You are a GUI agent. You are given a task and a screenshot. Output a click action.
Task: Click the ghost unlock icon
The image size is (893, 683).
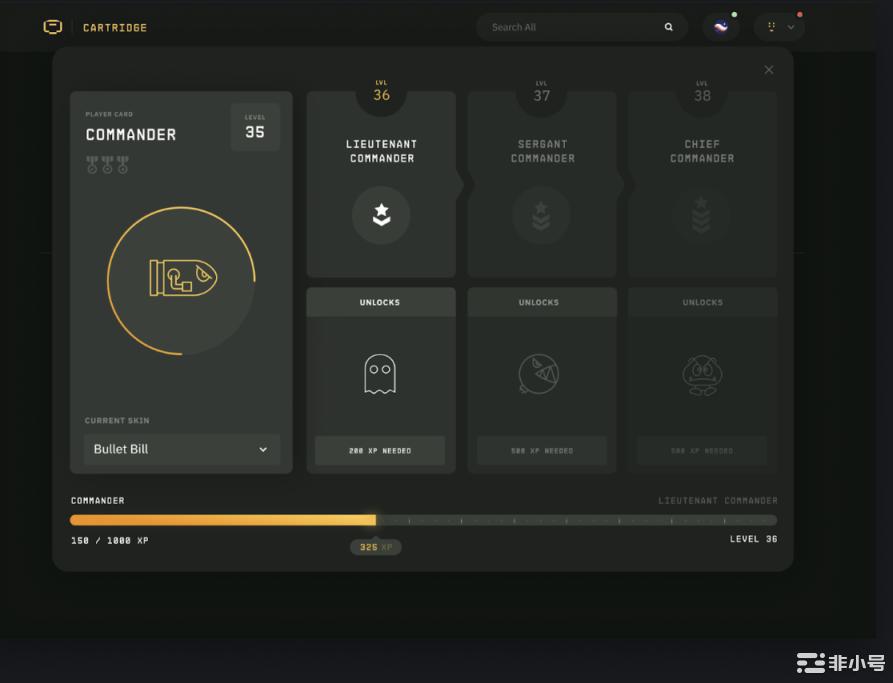tap(380, 375)
